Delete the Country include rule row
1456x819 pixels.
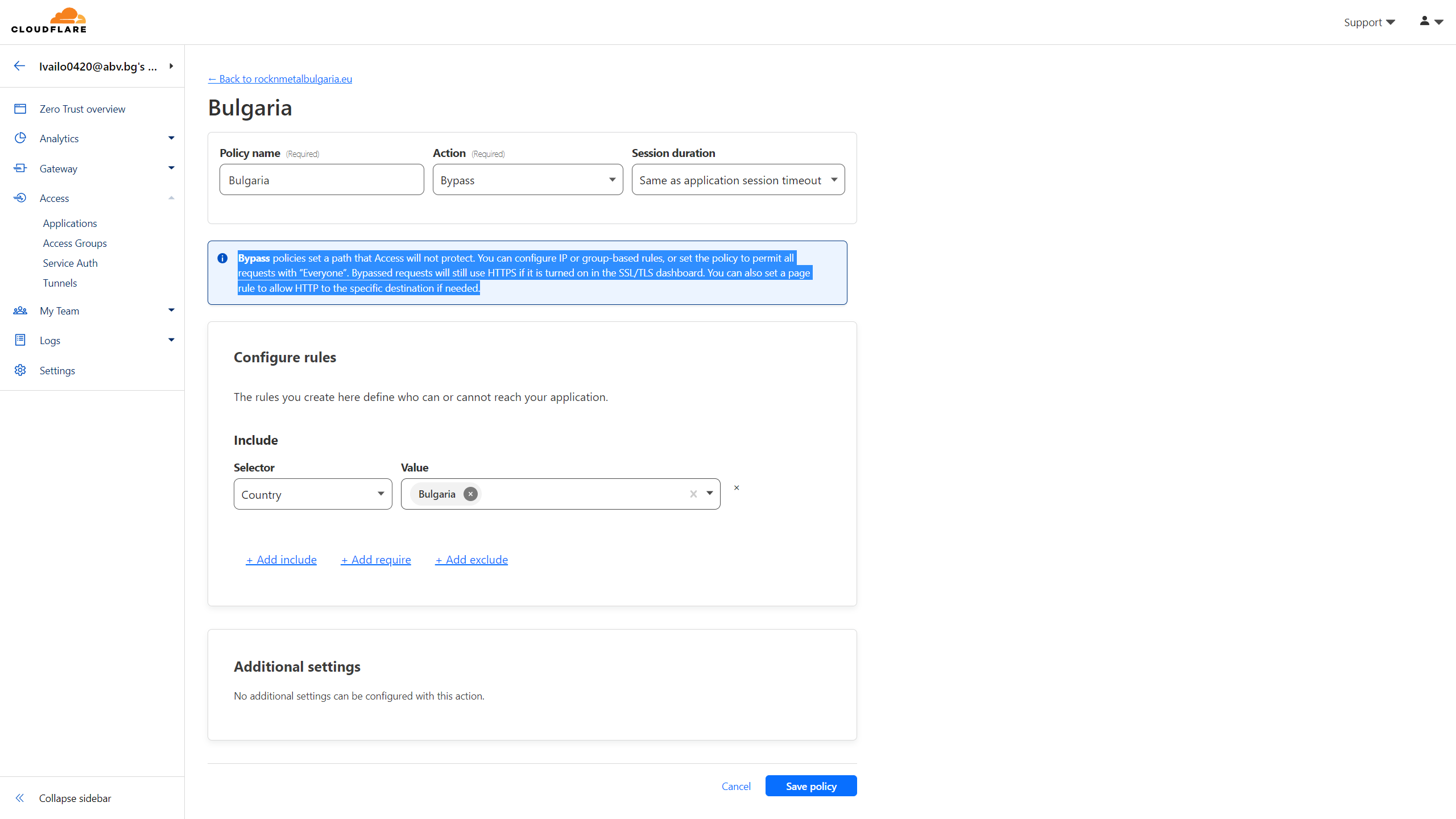point(737,488)
